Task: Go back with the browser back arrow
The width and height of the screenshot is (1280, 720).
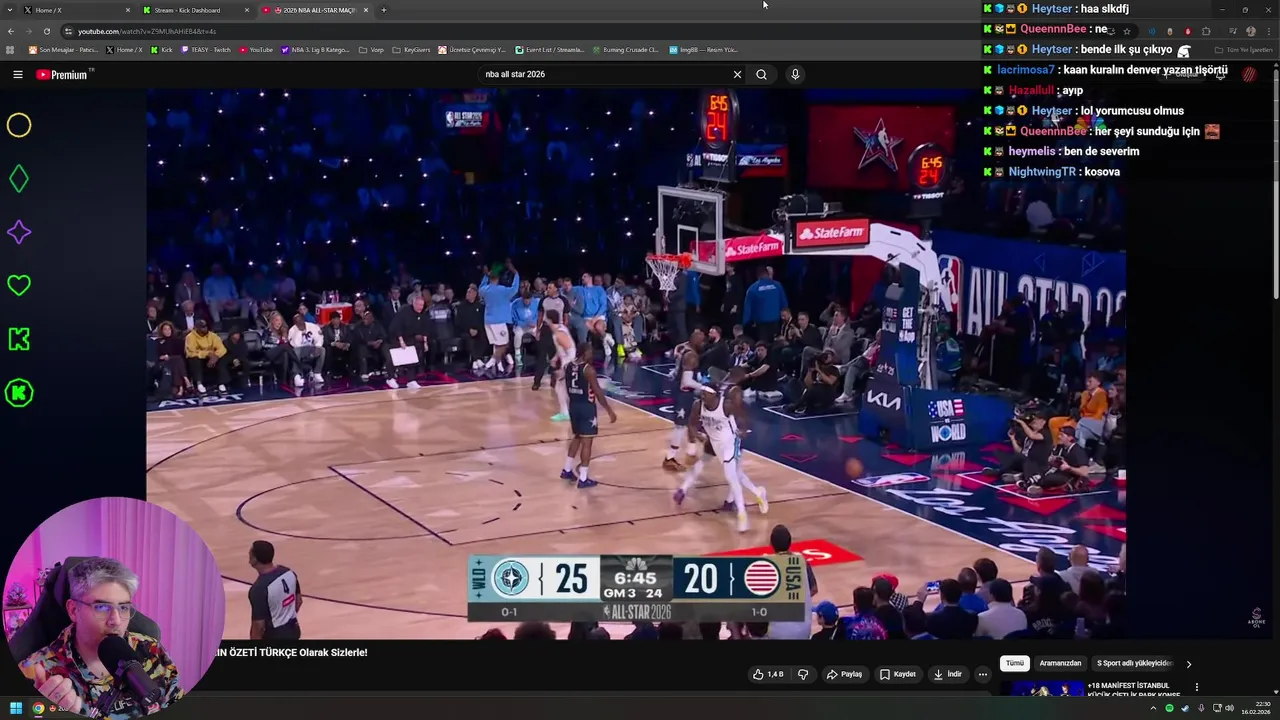Action: tap(11, 31)
